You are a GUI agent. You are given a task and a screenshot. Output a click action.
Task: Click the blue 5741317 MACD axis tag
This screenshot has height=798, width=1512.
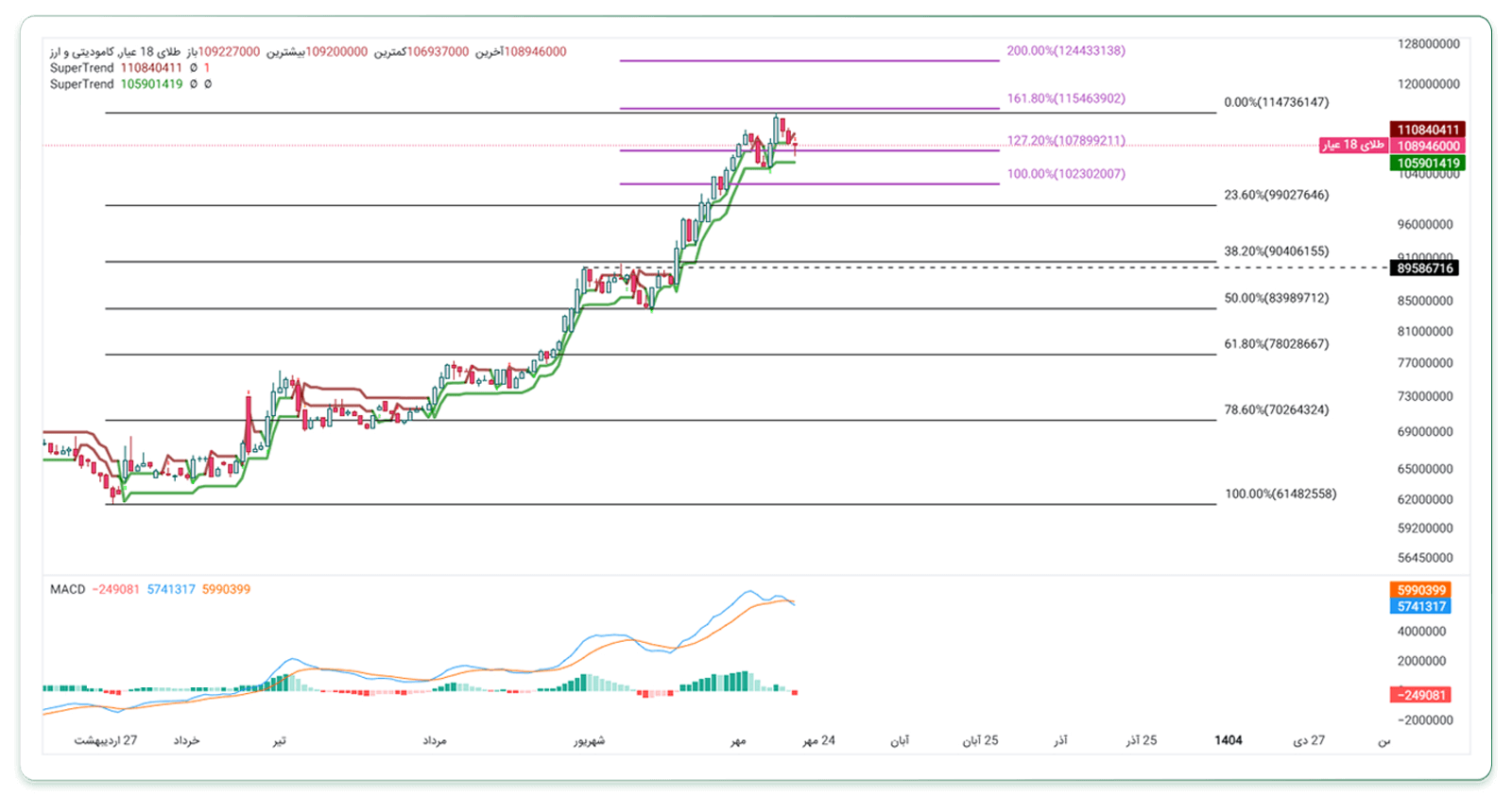click(1421, 606)
